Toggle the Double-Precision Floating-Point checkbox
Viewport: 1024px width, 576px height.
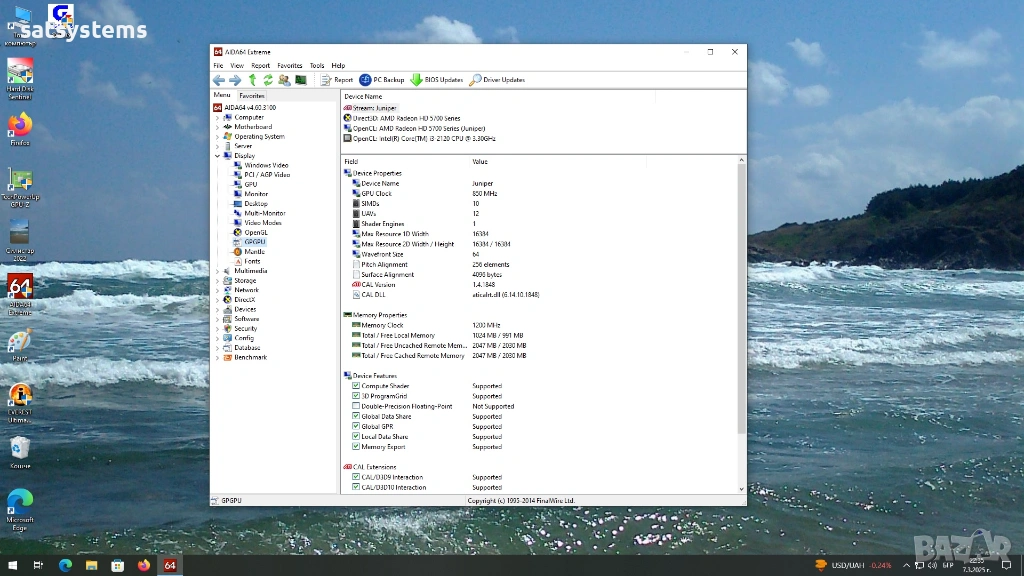point(356,406)
